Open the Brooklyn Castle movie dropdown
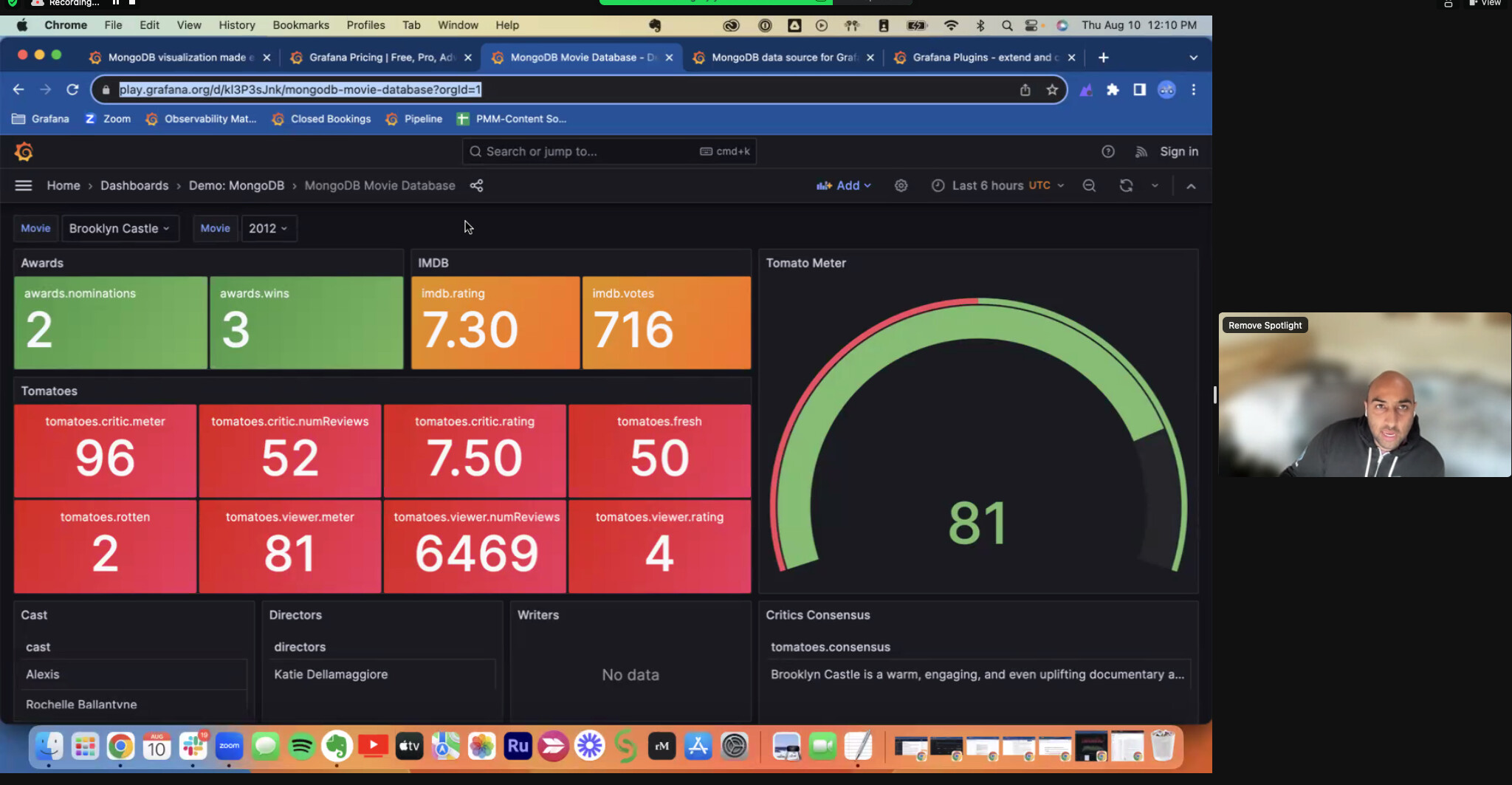The width and height of the screenshot is (1512, 785). tap(119, 228)
